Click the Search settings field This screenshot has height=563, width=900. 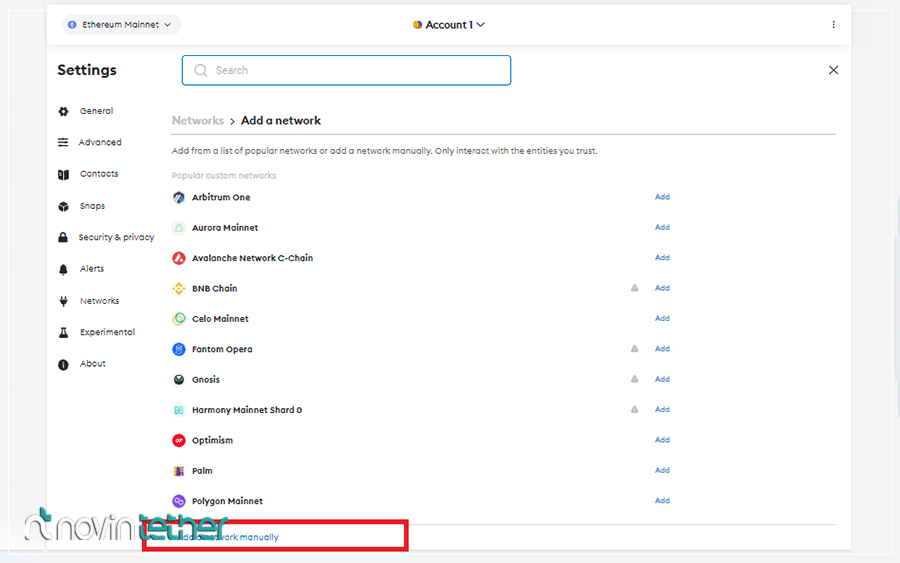346,70
